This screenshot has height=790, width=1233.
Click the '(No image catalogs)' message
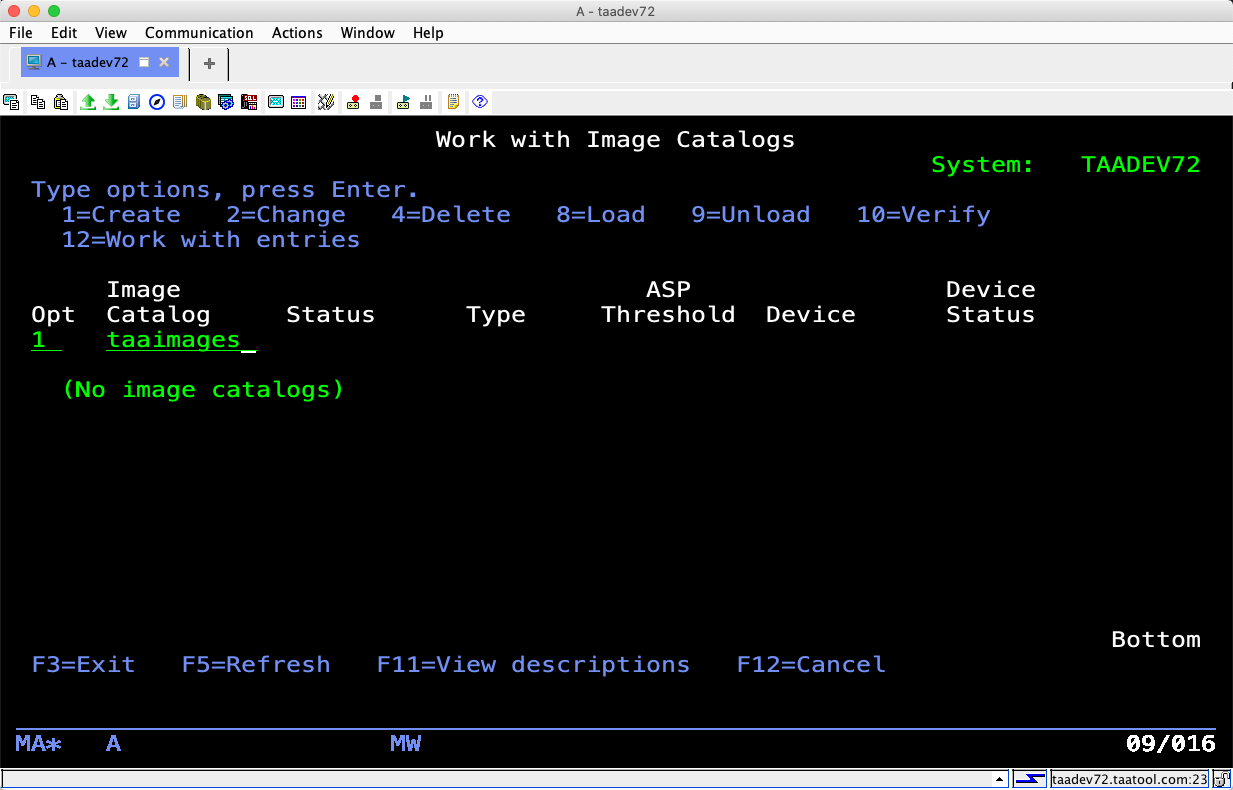(203, 390)
